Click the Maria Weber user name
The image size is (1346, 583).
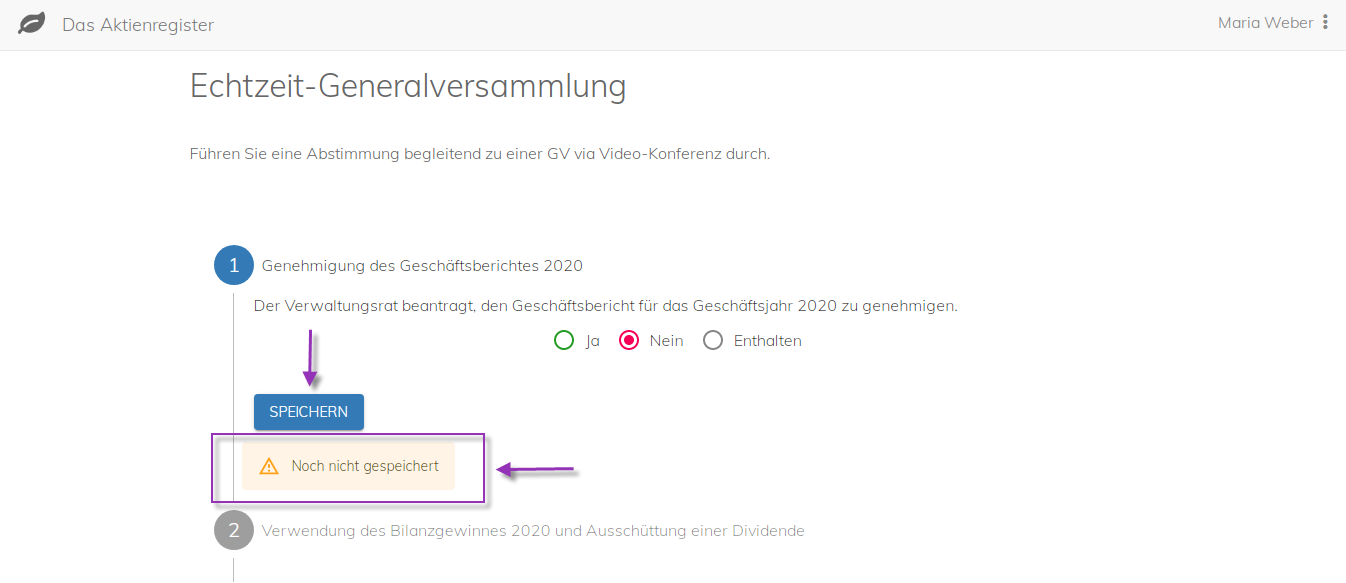[1265, 23]
